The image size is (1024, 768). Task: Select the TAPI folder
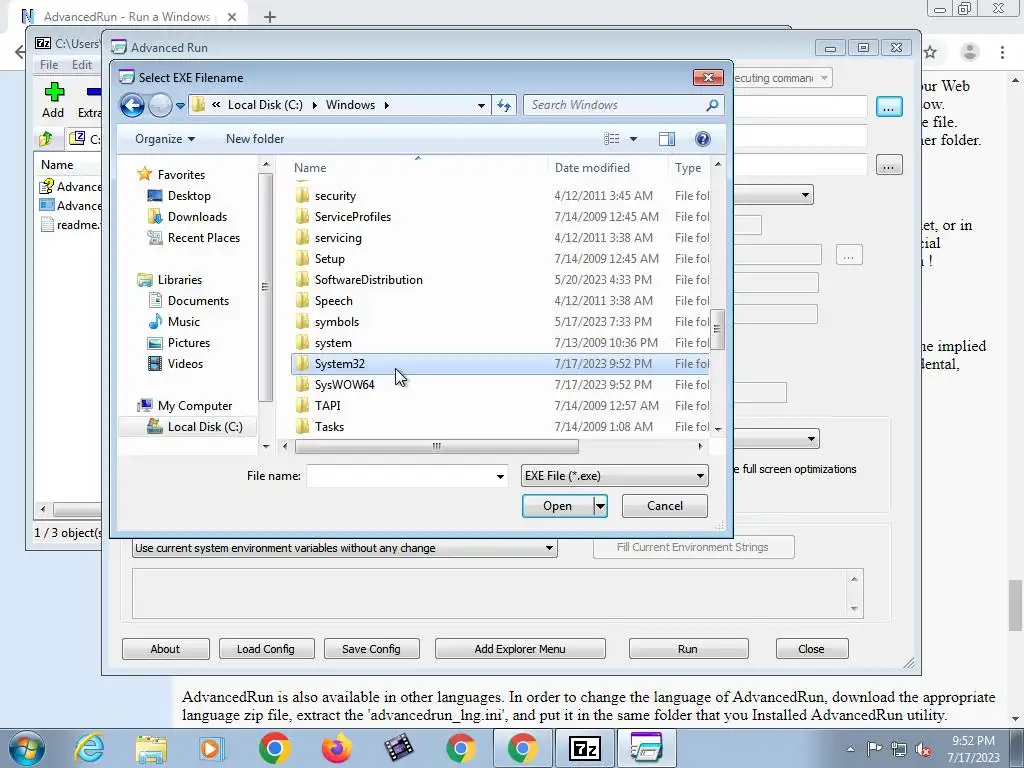tap(327, 406)
